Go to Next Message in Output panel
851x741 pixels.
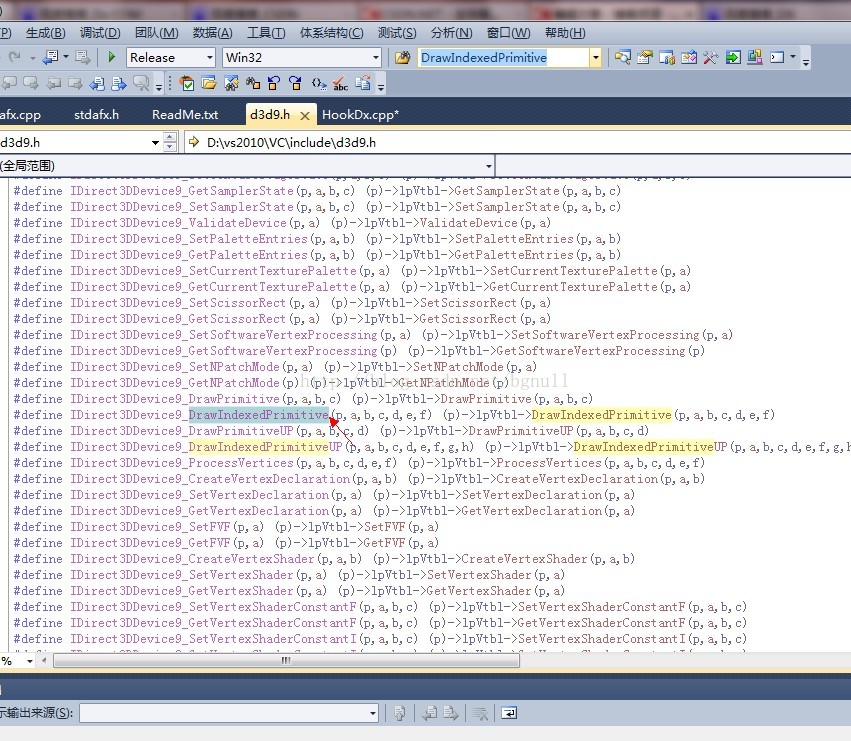[x=452, y=713]
